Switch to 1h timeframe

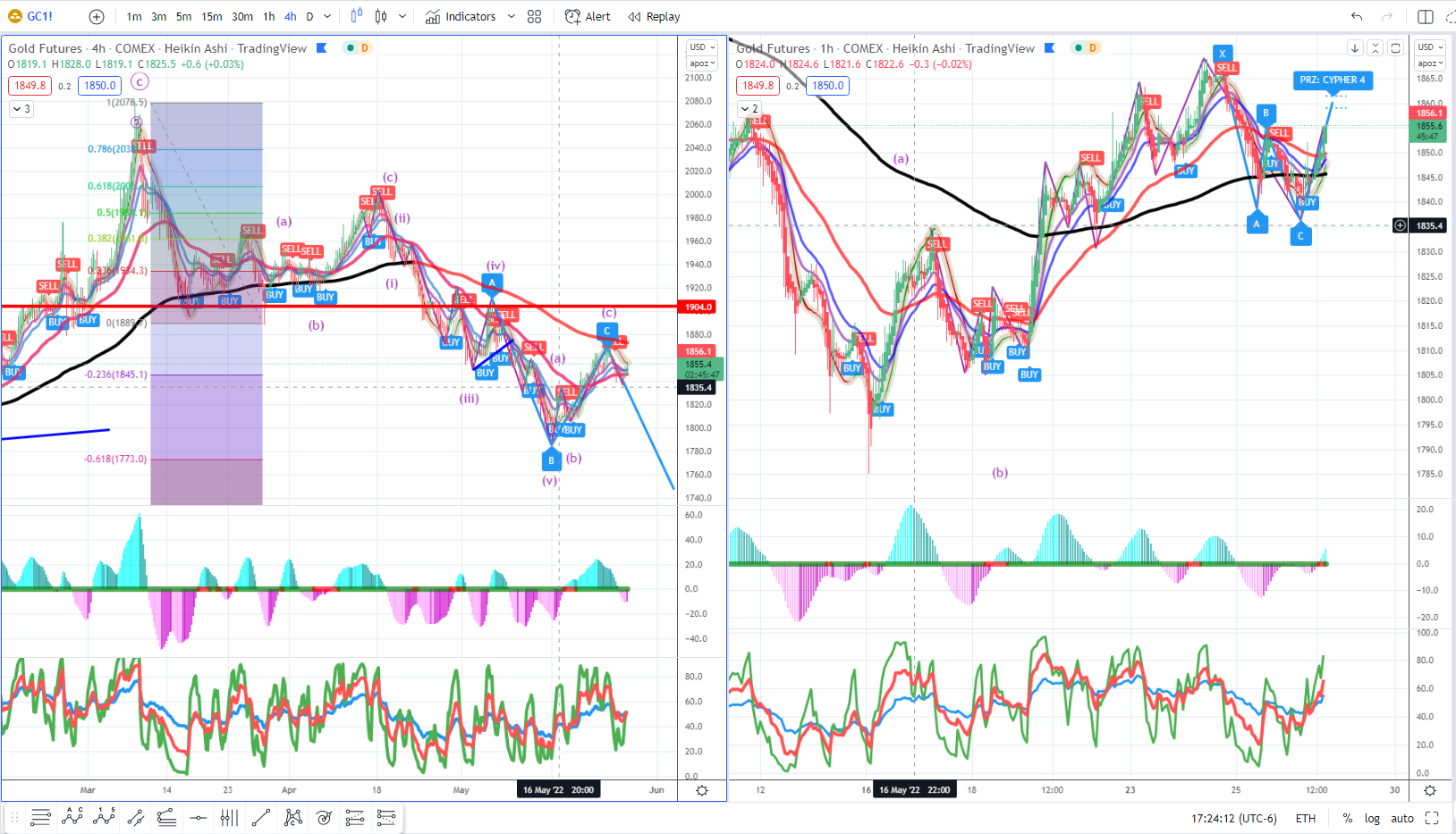click(x=269, y=16)
